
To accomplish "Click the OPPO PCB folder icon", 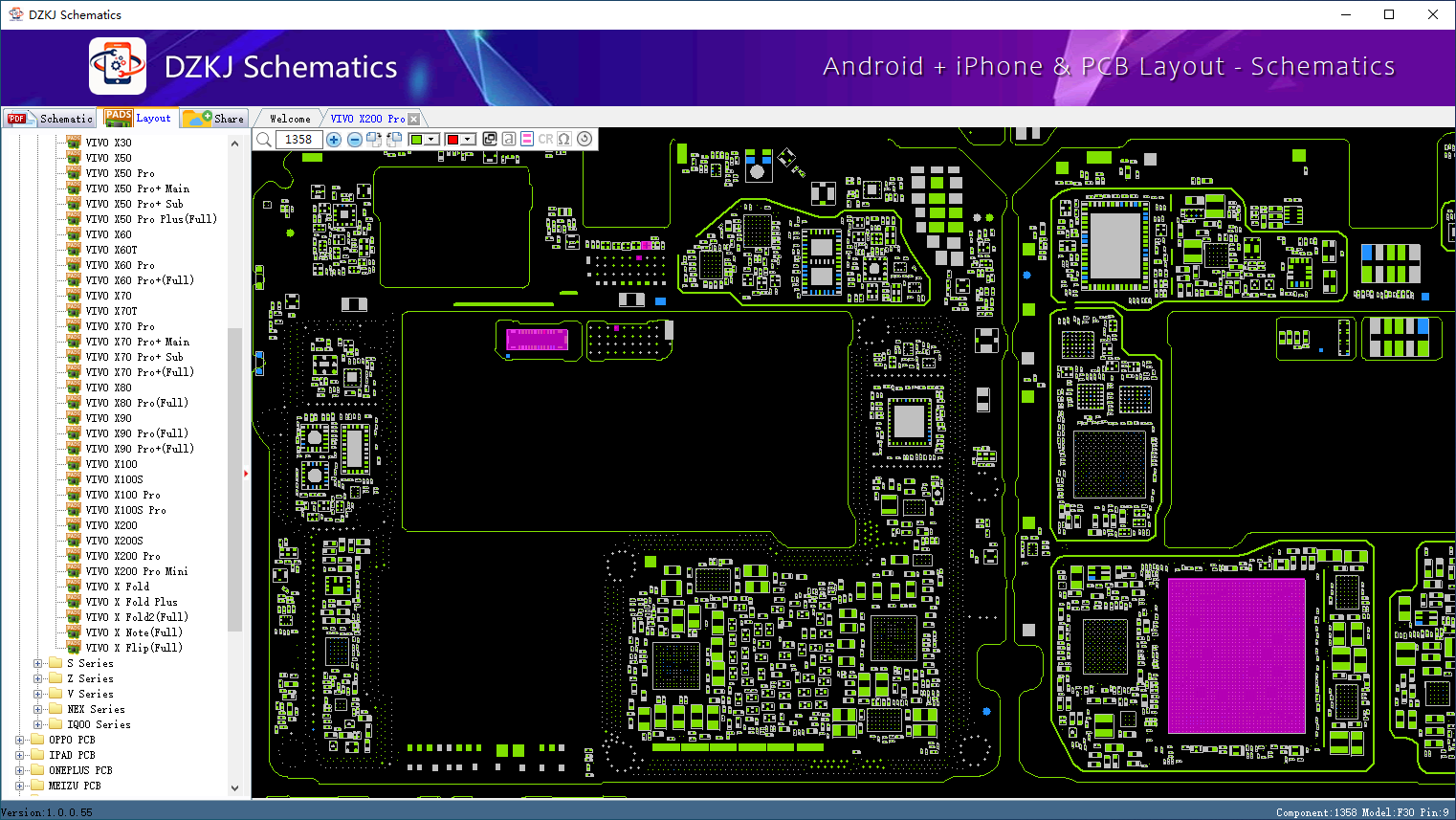I will (x=37, y=740).
